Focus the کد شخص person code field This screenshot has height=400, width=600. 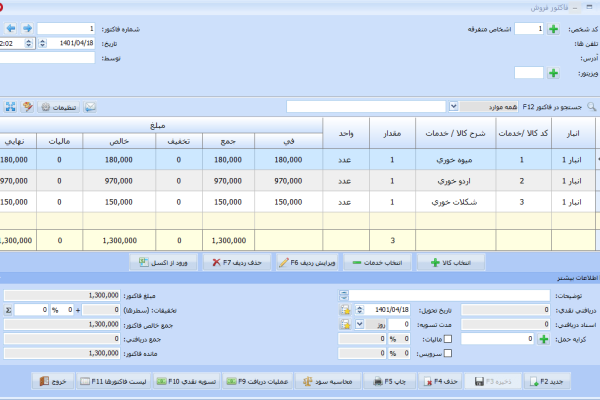[x=529, y=29]
